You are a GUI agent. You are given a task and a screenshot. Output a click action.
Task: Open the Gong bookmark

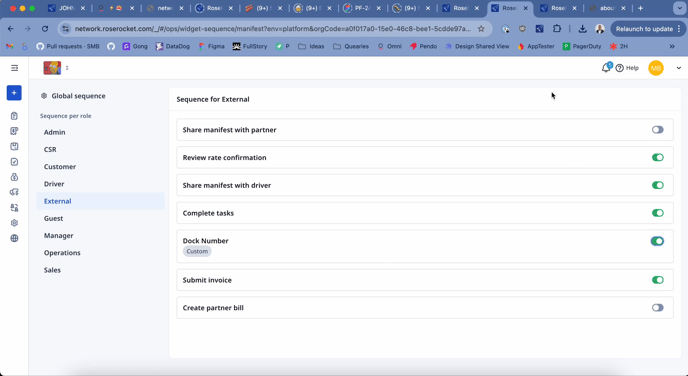pos(135,46)
